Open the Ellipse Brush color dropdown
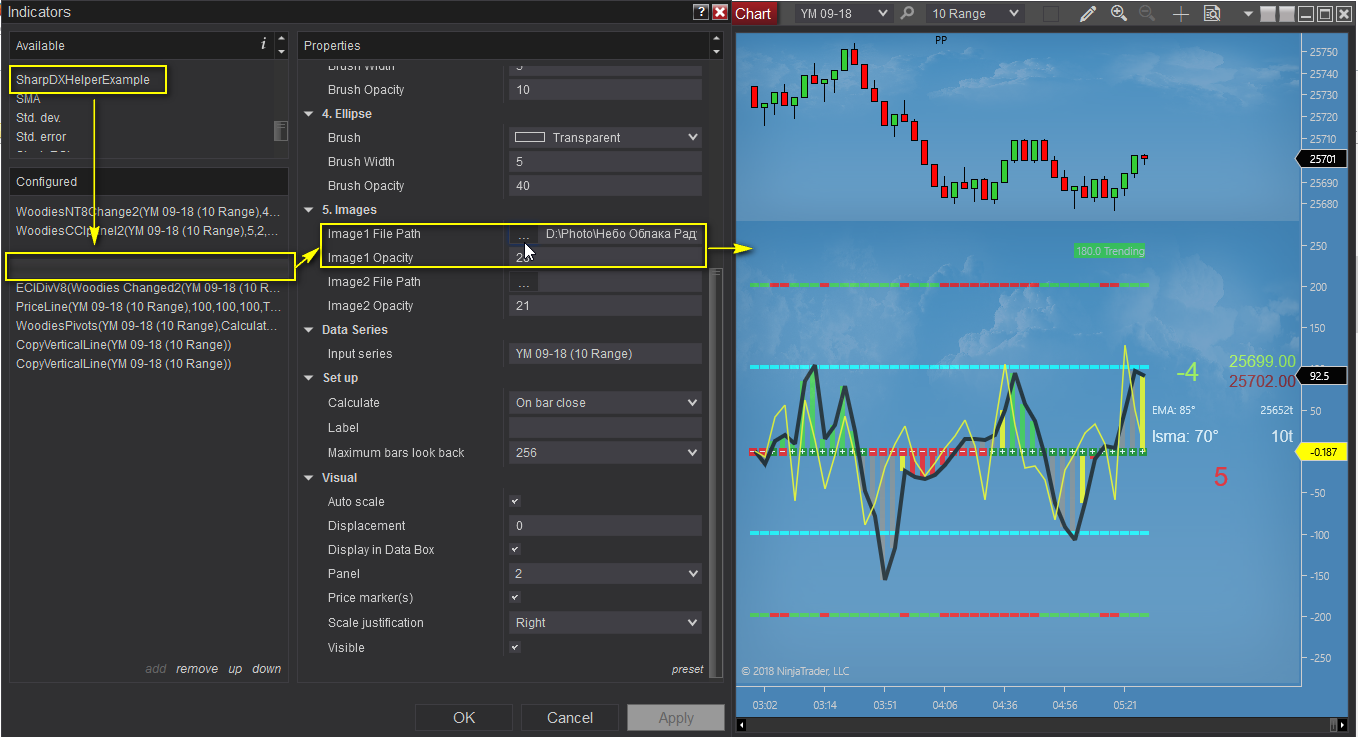Image resolution: width=1358 pixels, height=737 pixels. pos(605,138)
